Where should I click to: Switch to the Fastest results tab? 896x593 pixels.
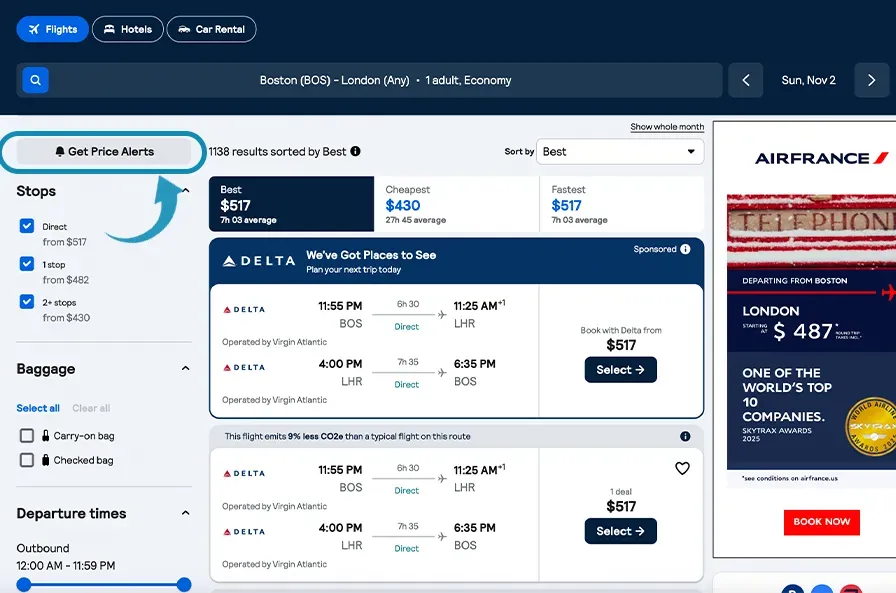pyautogui.click(x=625, y=205)
